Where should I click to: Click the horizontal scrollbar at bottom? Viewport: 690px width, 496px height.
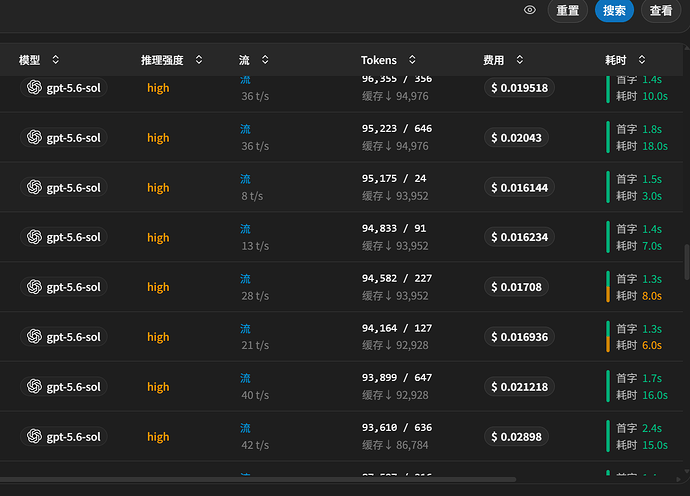tap(257, 479)
